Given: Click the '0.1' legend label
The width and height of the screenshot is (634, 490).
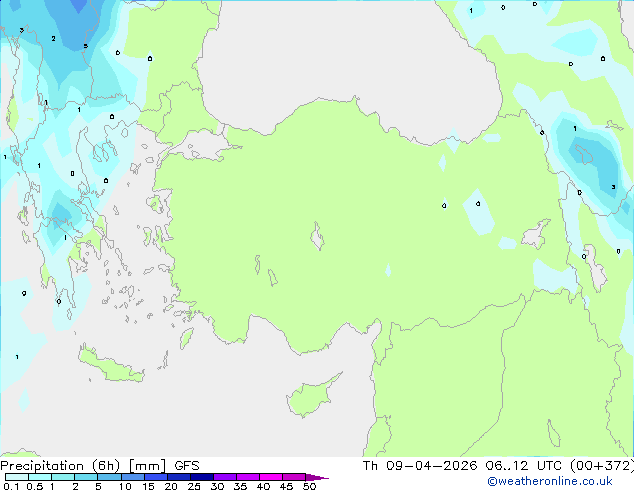Looking at the screenshot, I should (11, 486).
